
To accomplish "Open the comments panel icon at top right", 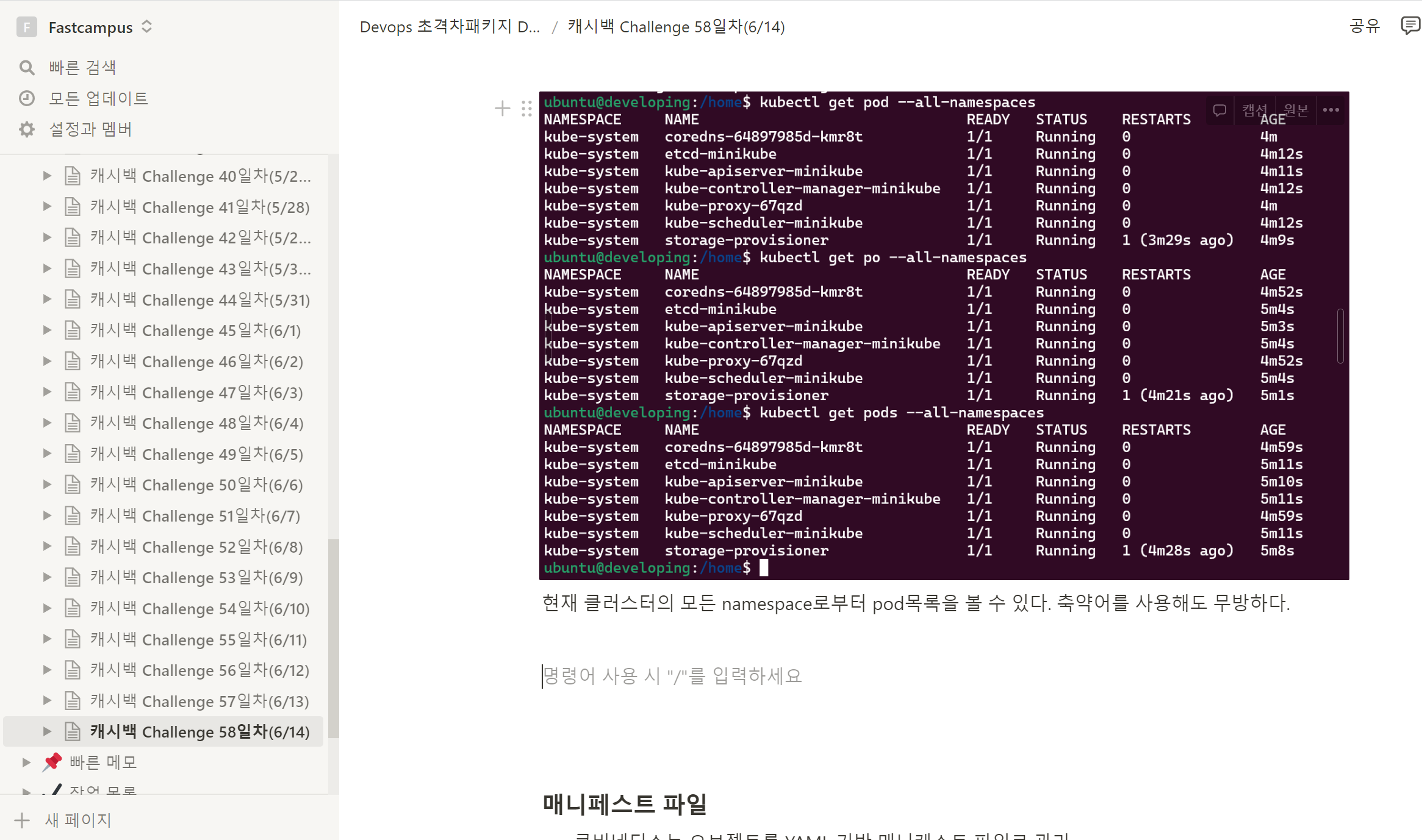I will coord(1410,26).
